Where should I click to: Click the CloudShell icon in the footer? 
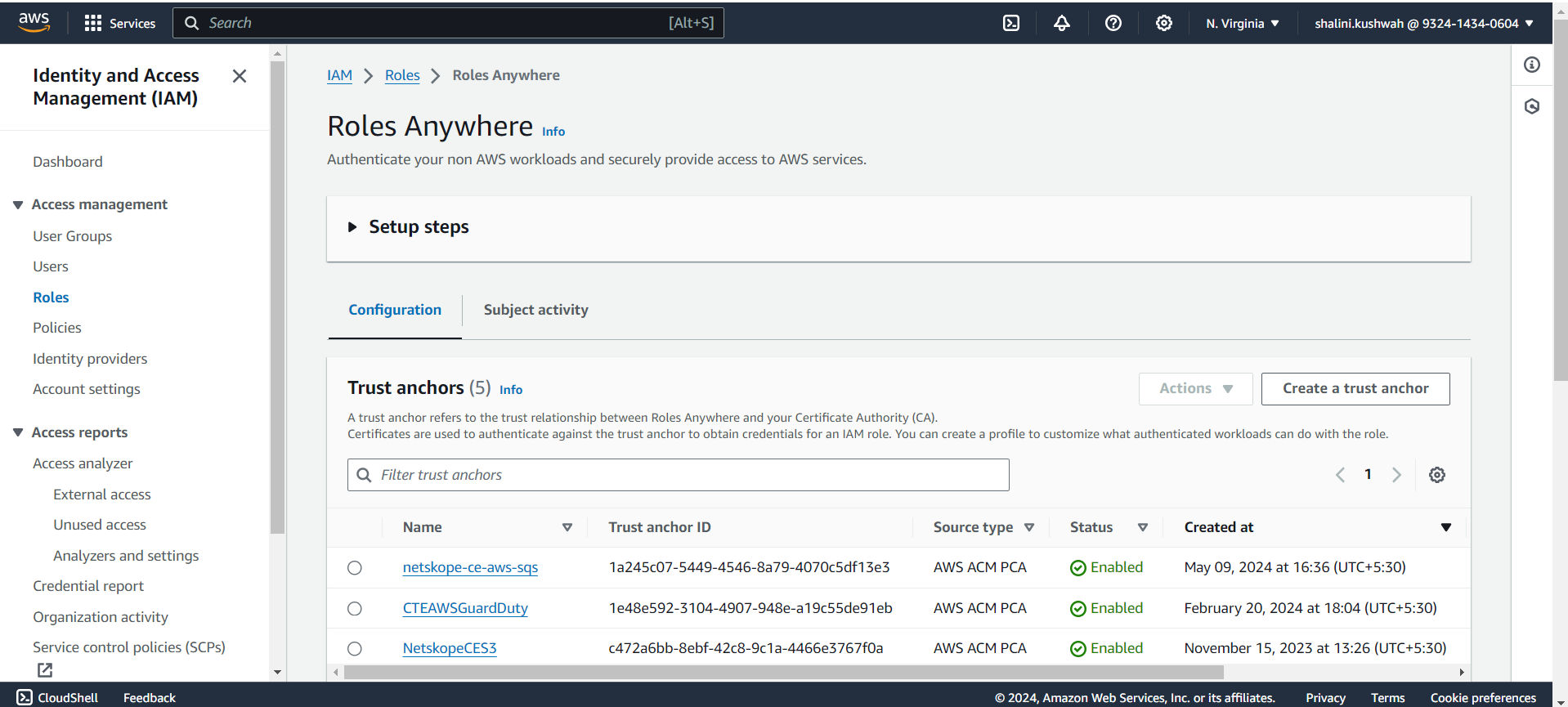[x=25, y=697]
